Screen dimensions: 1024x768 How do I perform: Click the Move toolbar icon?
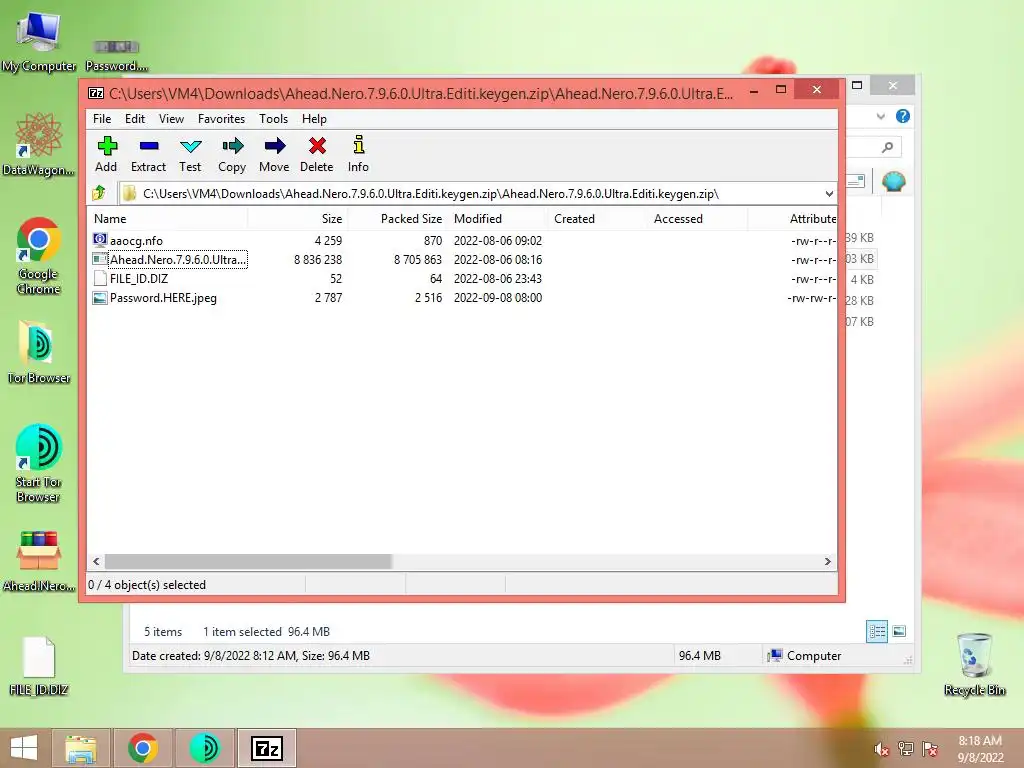click(274, 154)
